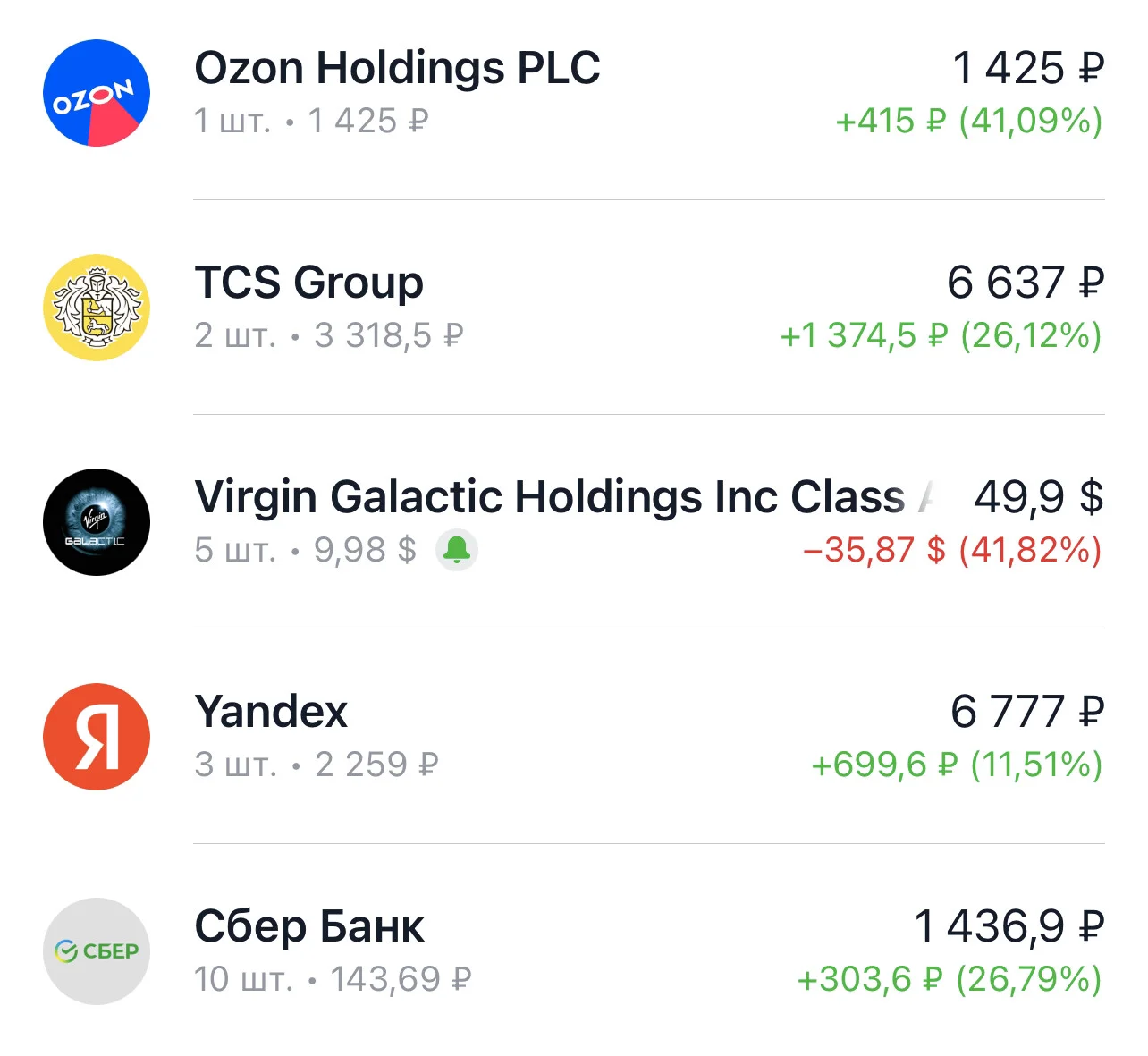Tap the Ozon total value 1 425 ₽
Image resolution: width=1148 pixels, height=1056 pixels.
1028,68
